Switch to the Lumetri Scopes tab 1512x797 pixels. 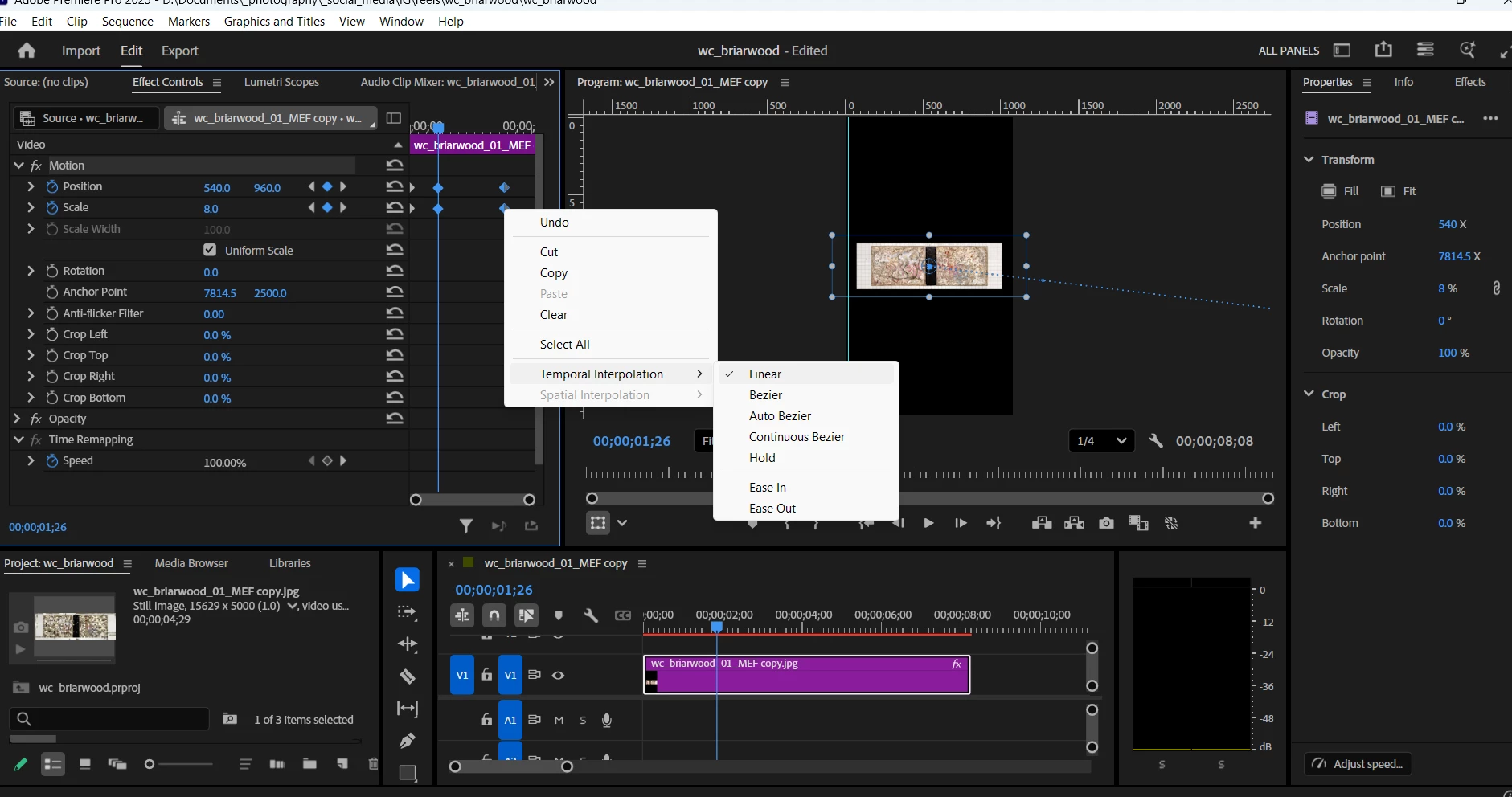[x=281, y=82]
